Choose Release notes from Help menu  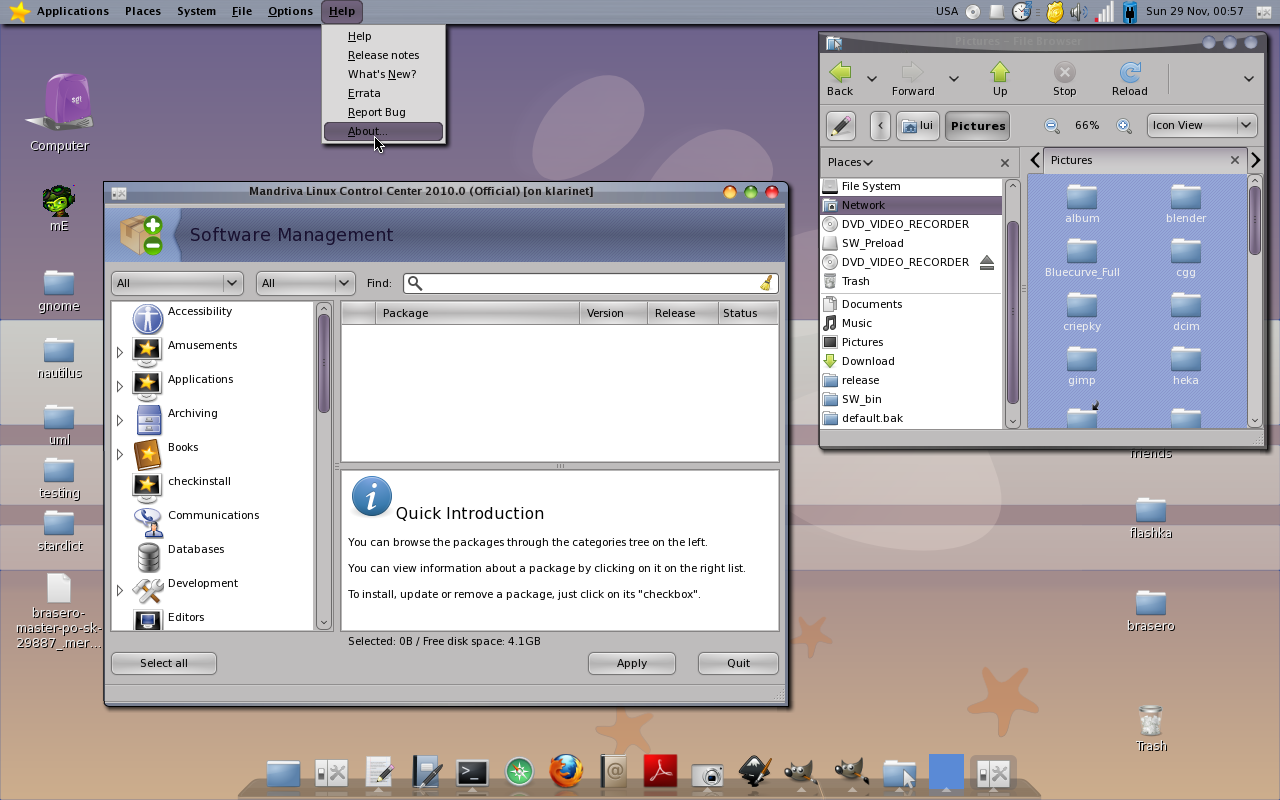pos(383,55)
